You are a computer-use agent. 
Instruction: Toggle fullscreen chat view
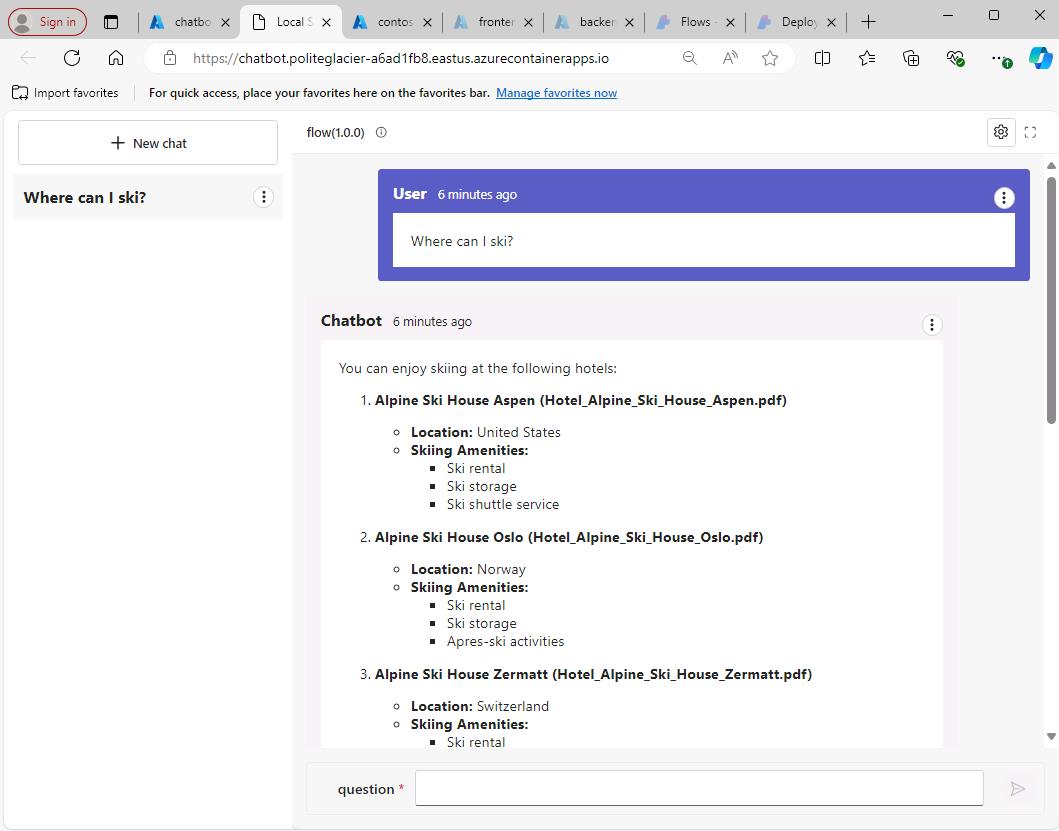click(1030, 132)
